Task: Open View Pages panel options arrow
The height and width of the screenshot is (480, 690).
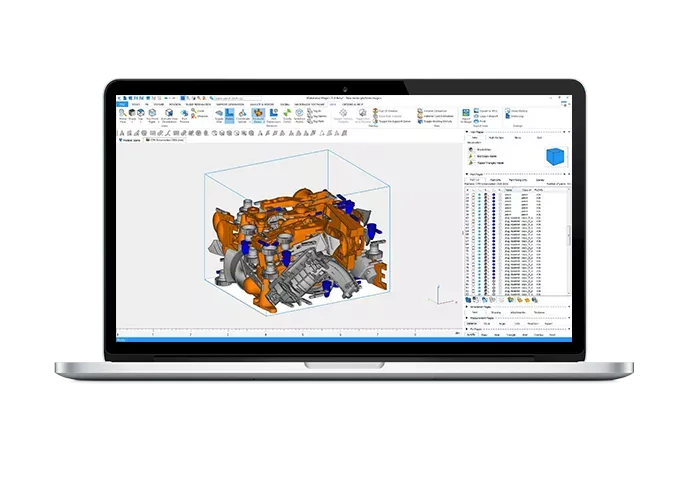Action: pos(569,132)
